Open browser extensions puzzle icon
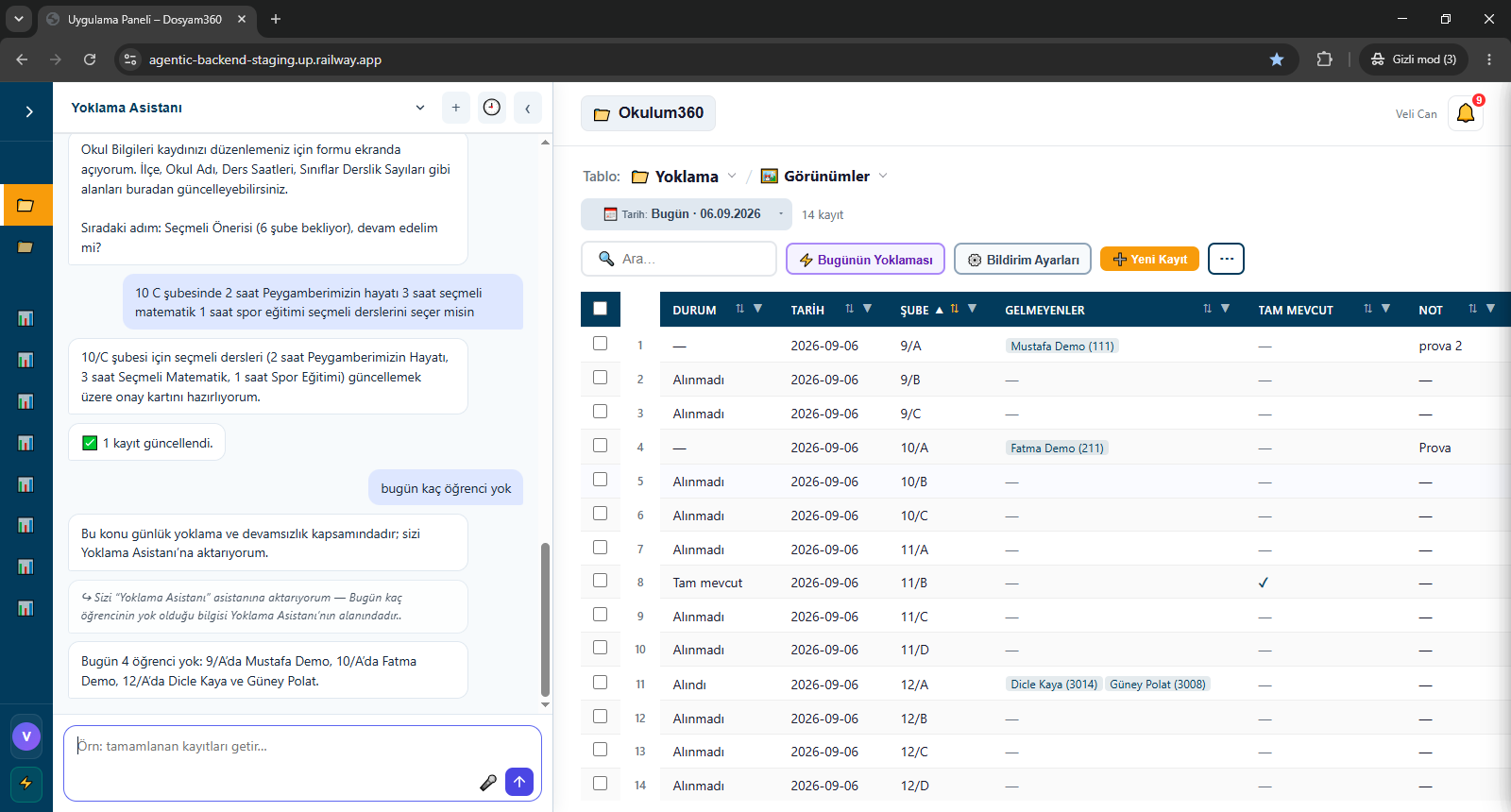The height and width of the screenshot is (812, 1511). click(1324, 59)
